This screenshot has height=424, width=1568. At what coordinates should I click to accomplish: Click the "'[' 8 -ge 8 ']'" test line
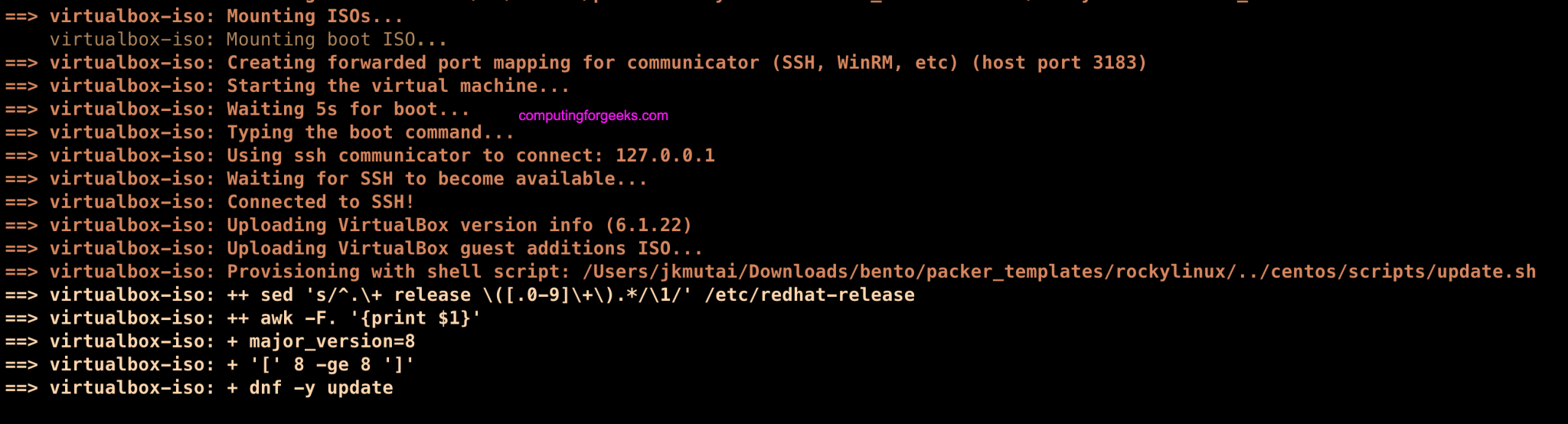(x=332, y=365)
